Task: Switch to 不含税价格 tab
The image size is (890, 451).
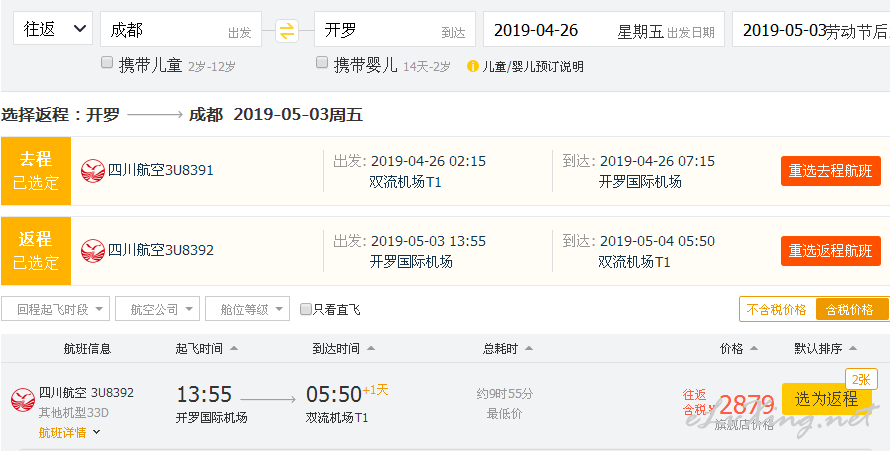Action: tap(776, 310)
